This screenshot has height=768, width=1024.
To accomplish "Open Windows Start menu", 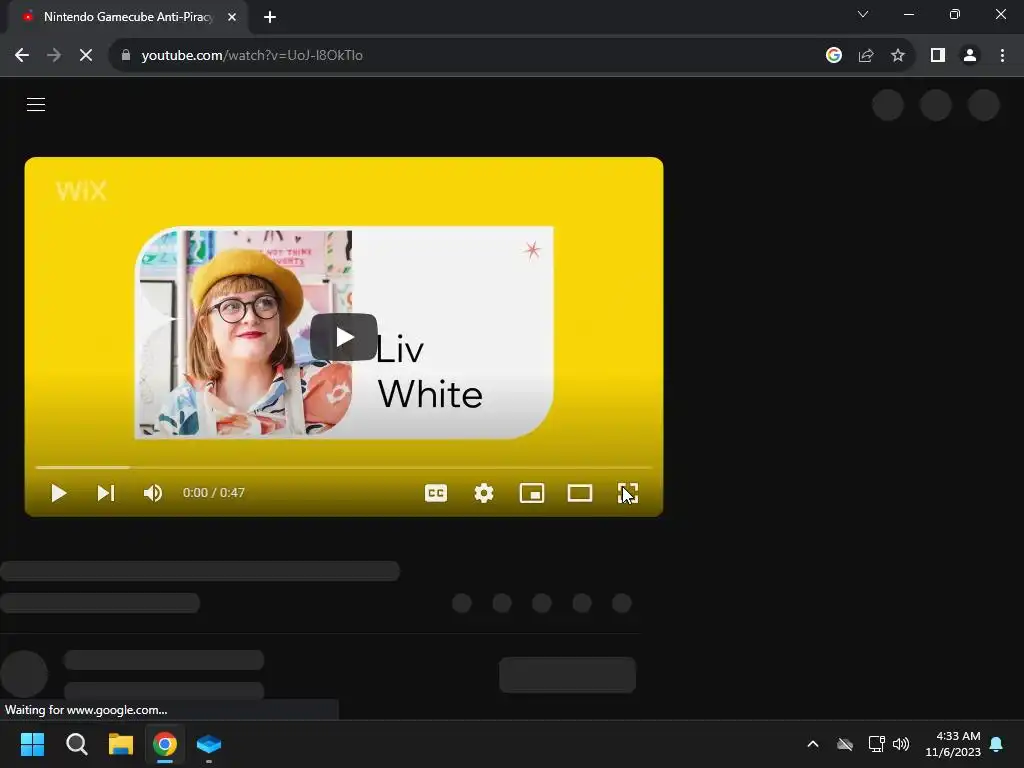I will [x=32, y=744].
